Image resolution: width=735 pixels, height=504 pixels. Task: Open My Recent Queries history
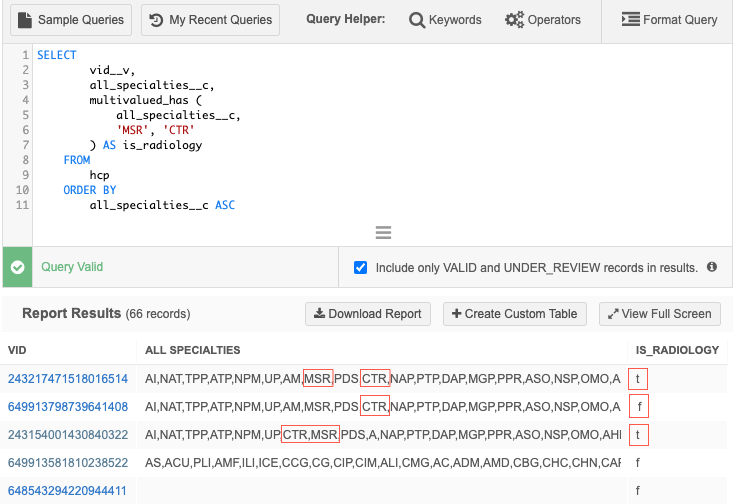[x=211, y=20]
